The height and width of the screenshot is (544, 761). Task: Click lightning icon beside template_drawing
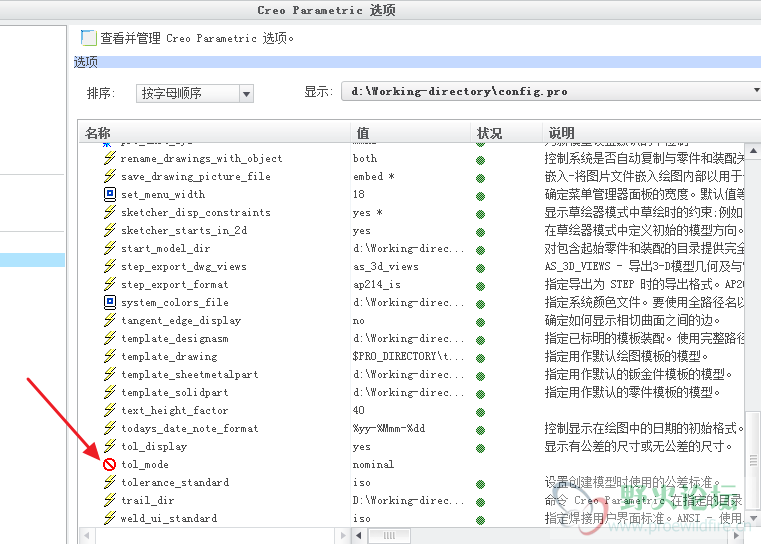[110, 356]
